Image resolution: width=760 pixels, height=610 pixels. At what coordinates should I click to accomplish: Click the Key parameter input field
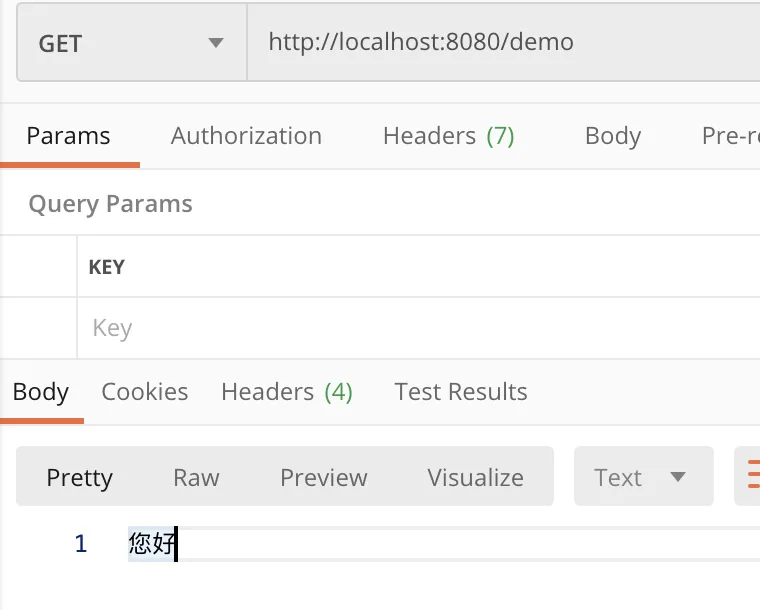coord(400,328)
